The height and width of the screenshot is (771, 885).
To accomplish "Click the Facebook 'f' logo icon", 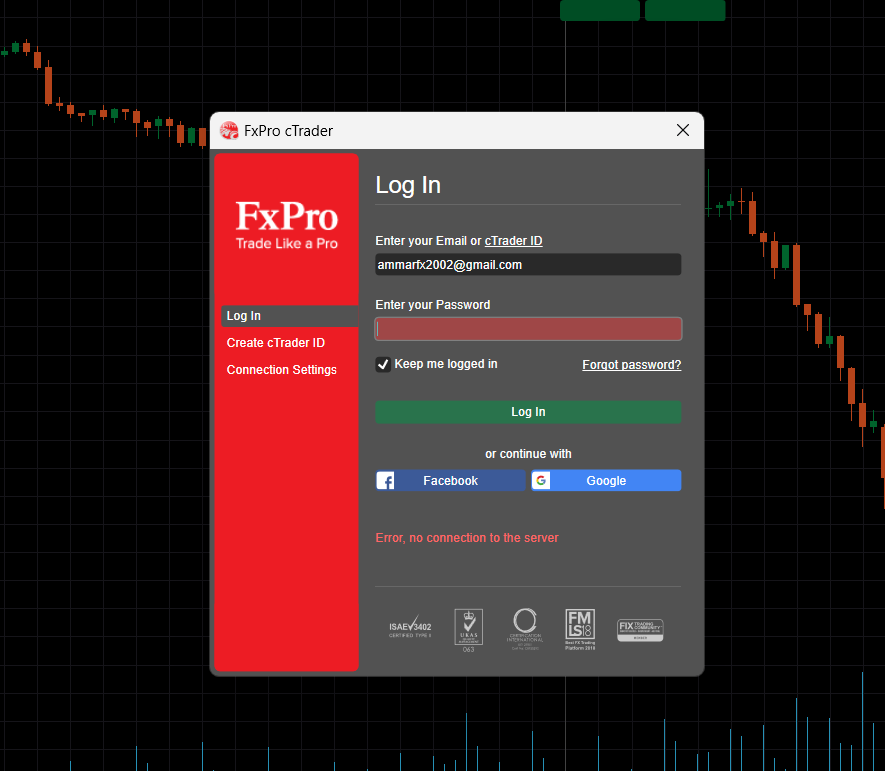I will click(385, 480).
